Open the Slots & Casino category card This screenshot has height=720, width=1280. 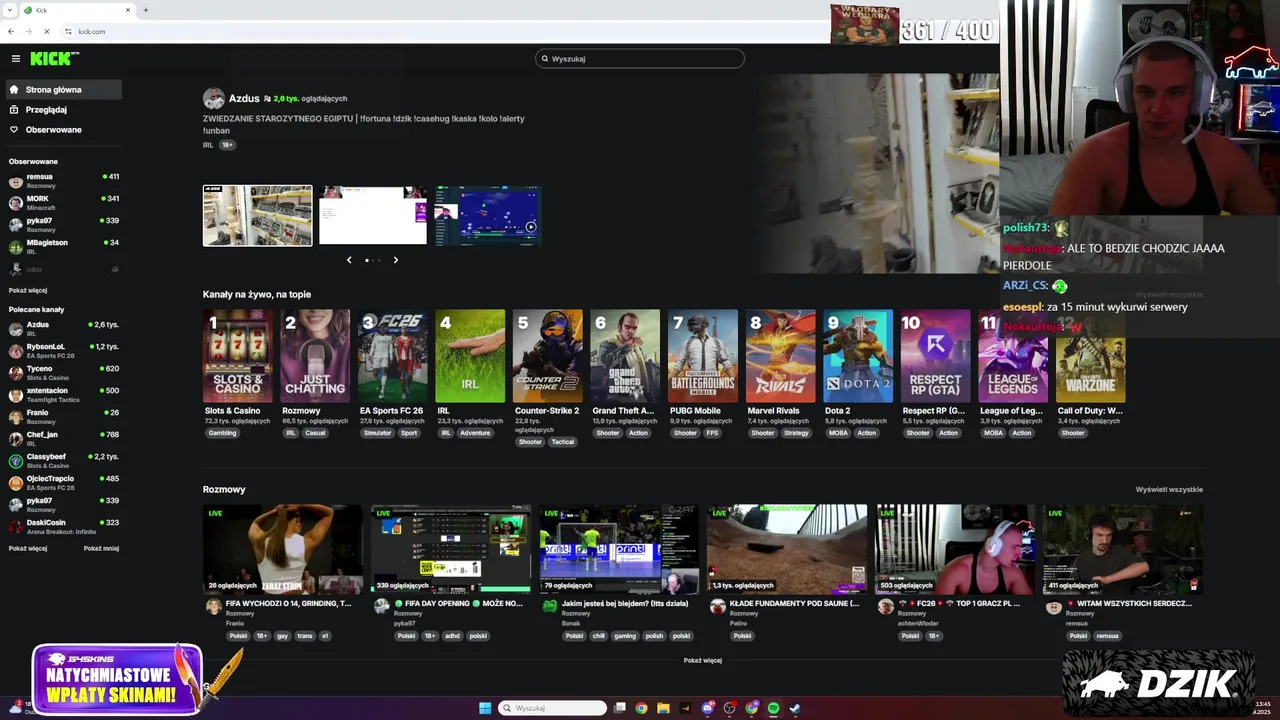[x=238, y=357]
